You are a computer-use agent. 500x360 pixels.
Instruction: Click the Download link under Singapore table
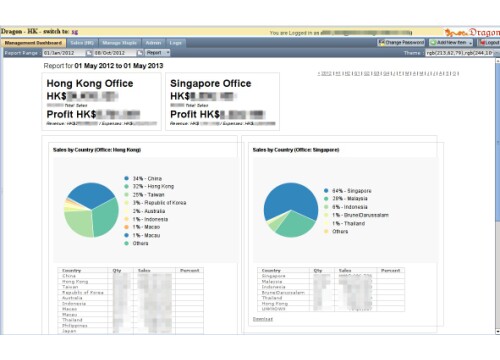click(263, 319)
